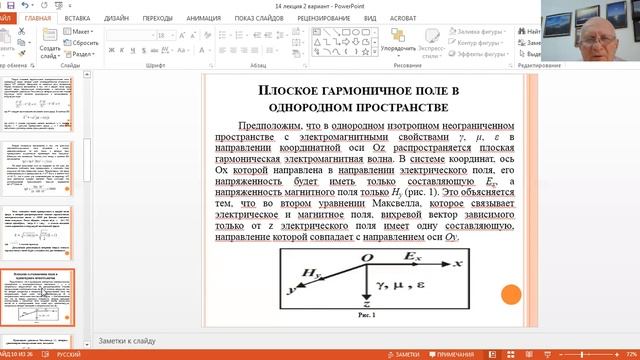Image resolution: width=640 pixels, height=360 pixels.
Task: Open the font color picker
Action: pos(204,51)
